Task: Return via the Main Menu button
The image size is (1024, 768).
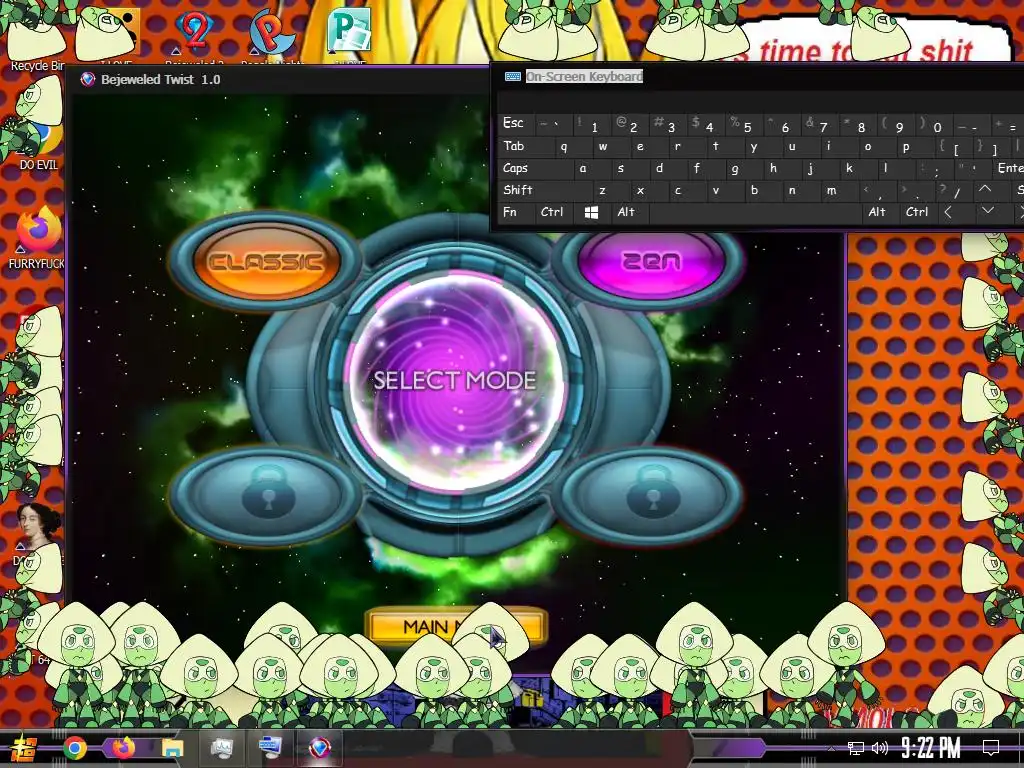Action: coord(455,627)
